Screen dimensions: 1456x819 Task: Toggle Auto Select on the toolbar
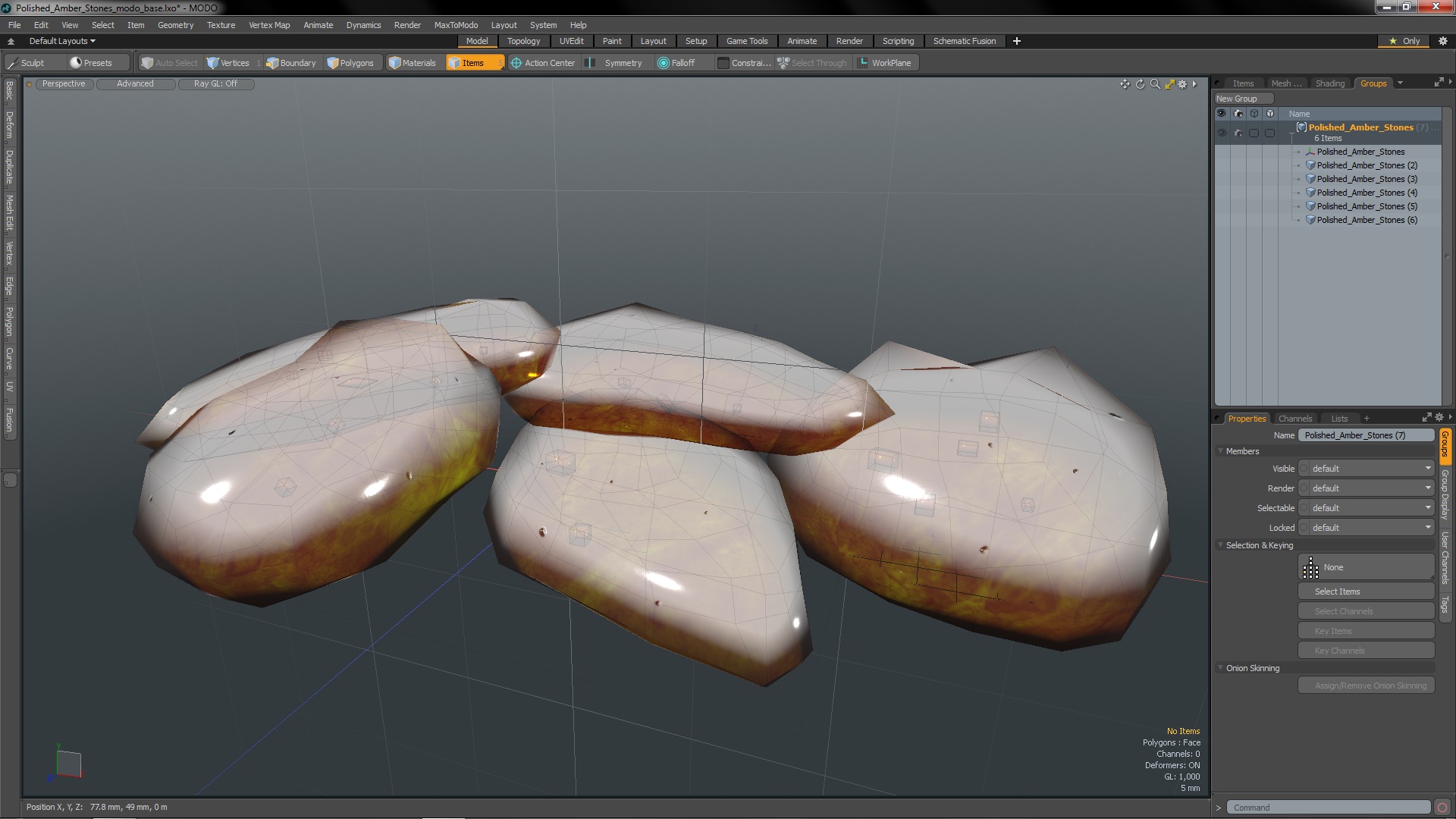170,63
